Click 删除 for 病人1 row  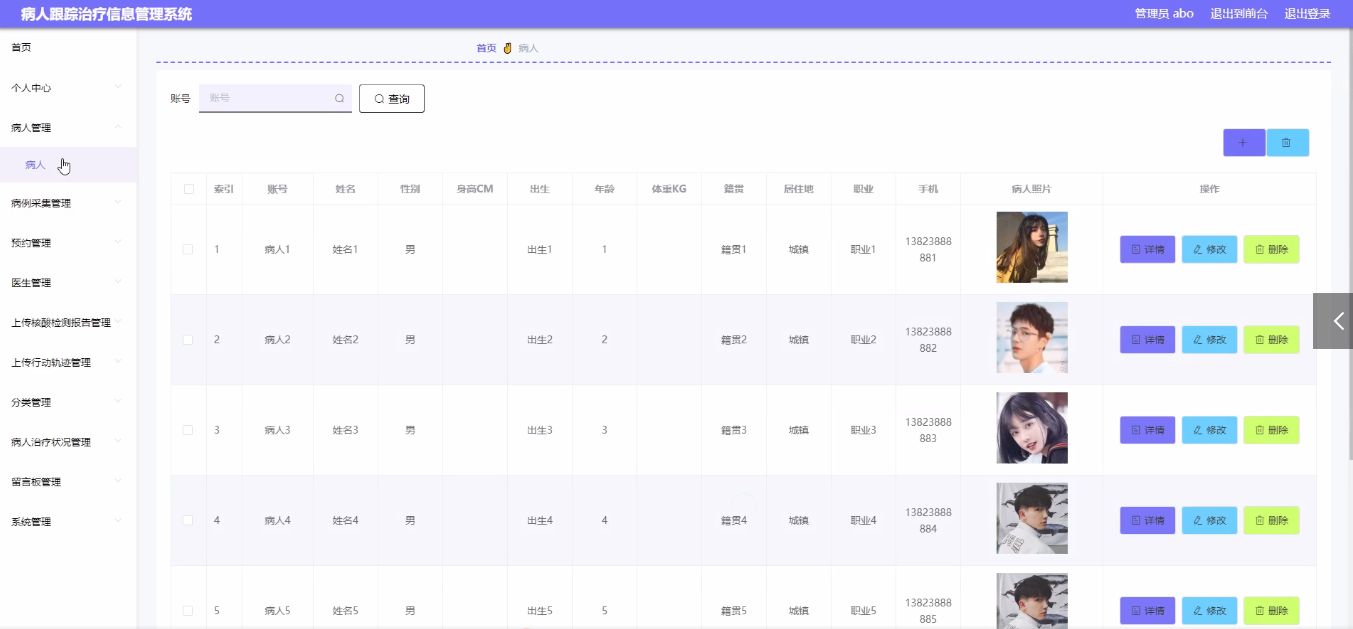point(1271,249)
